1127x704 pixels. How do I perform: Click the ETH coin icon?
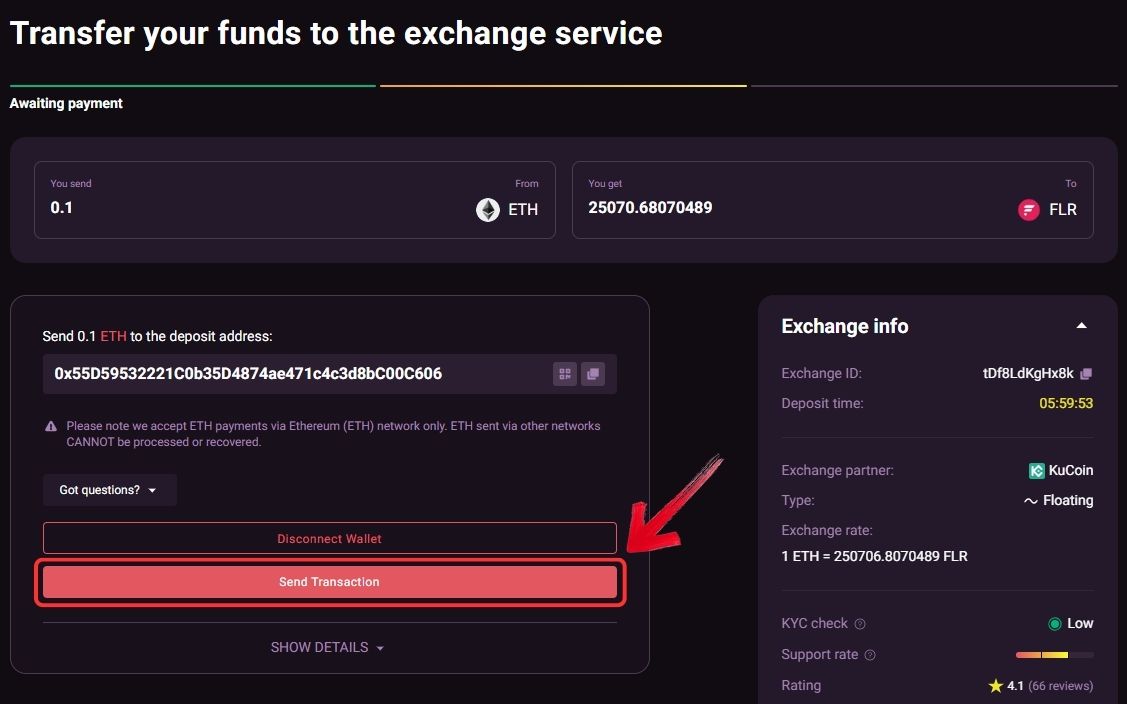pyautogui.click(x=488, y=210)
